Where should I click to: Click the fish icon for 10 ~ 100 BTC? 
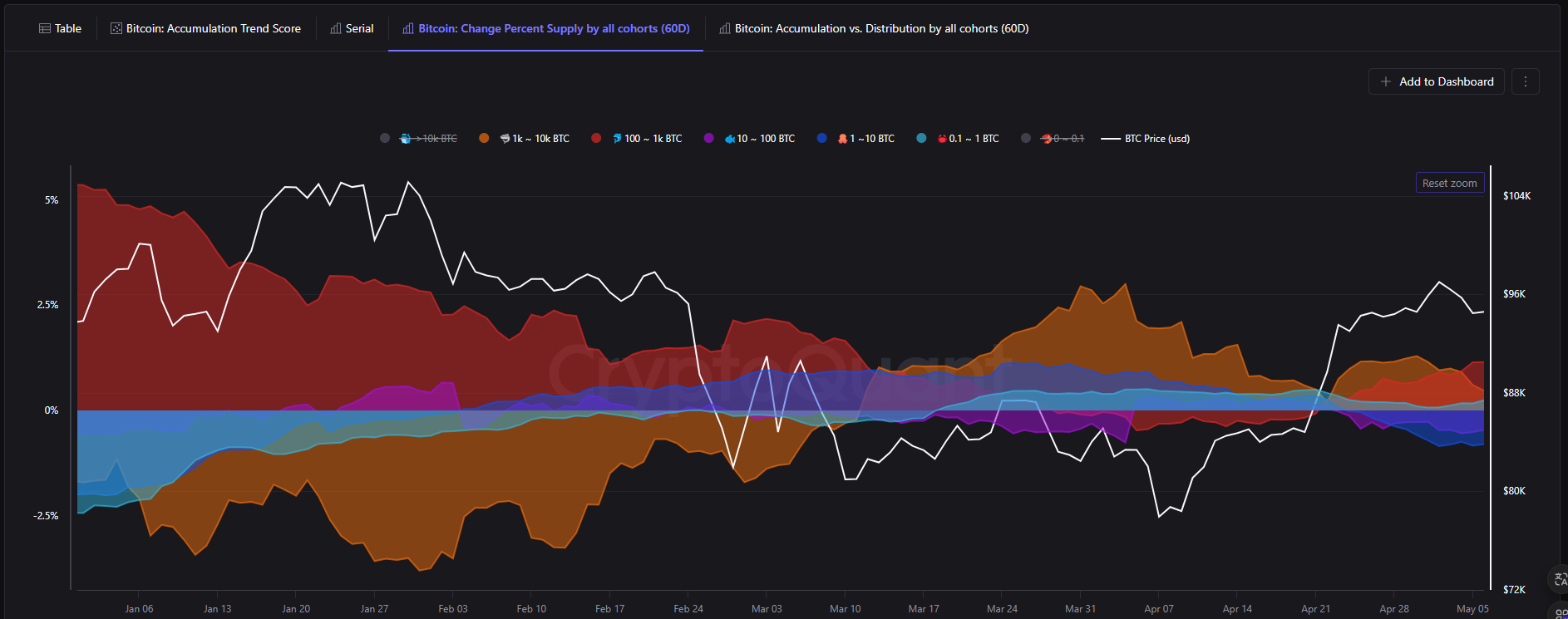click(x=729, y=139)
